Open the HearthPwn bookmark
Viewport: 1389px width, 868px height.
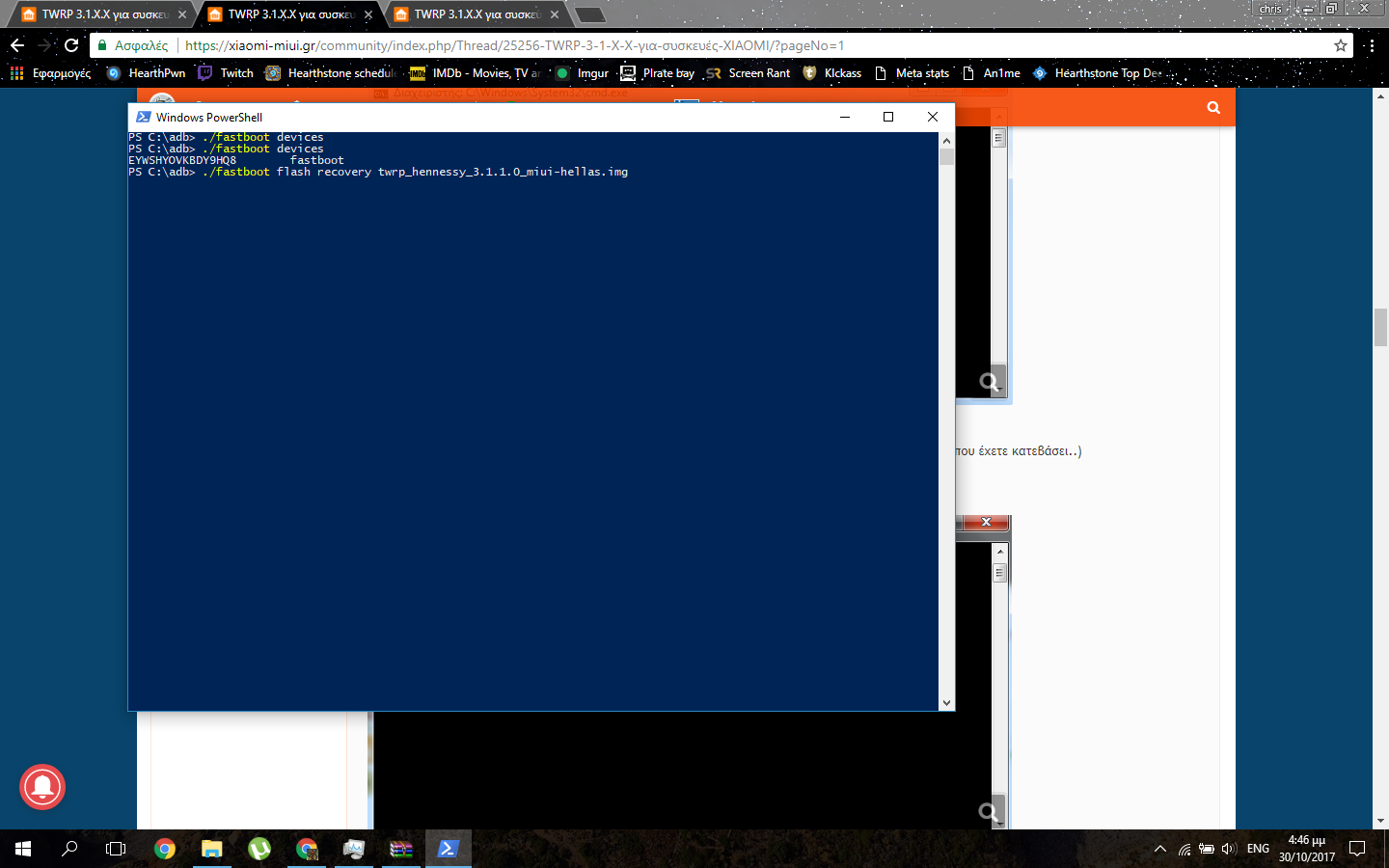pyautogui.click(x=146, y=73)
